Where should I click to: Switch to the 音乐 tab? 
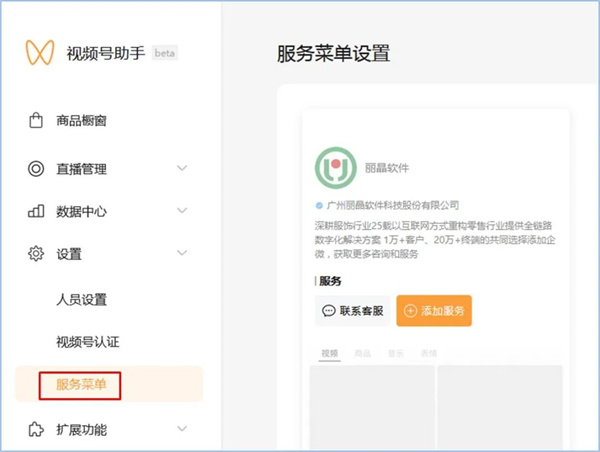pos(396,353)
